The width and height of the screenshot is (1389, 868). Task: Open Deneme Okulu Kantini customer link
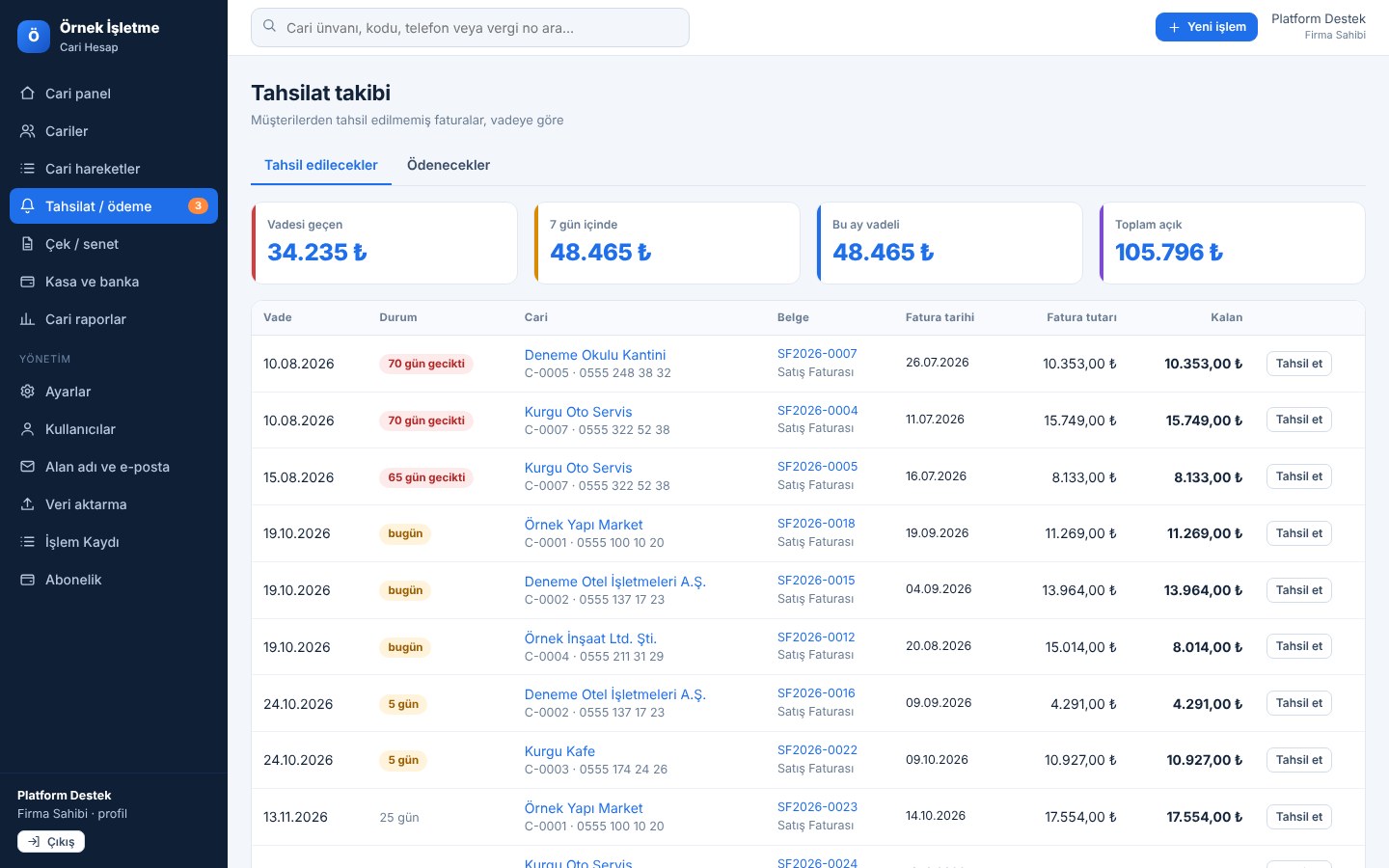click(x=595, y=355)
